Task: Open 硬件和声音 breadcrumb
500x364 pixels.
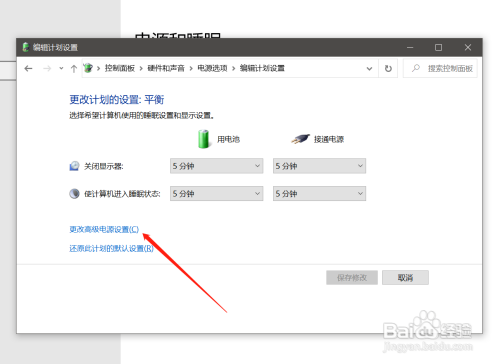Action: [x=166, y=68]
